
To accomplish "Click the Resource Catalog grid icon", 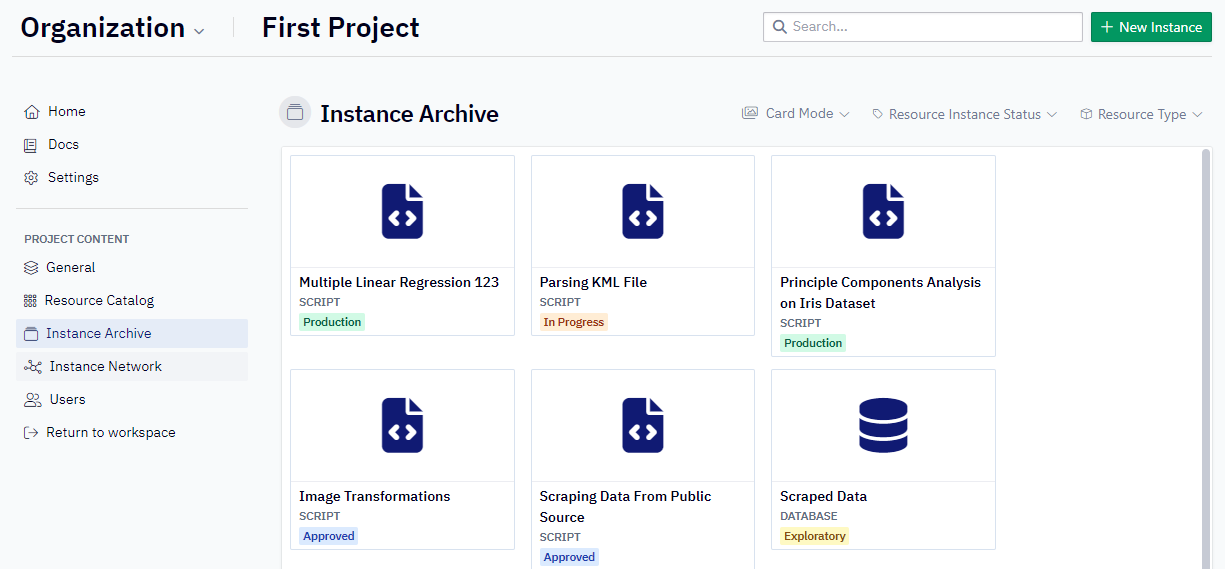I will click(31, 301).
